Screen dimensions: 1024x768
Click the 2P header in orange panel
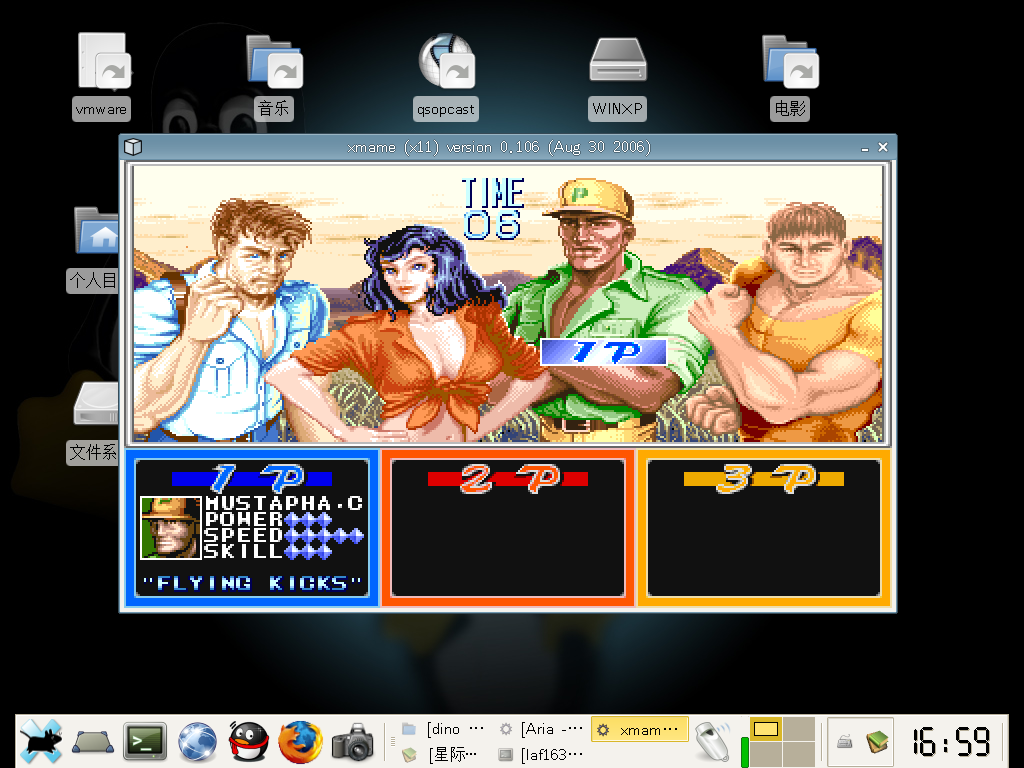[508, 479]
